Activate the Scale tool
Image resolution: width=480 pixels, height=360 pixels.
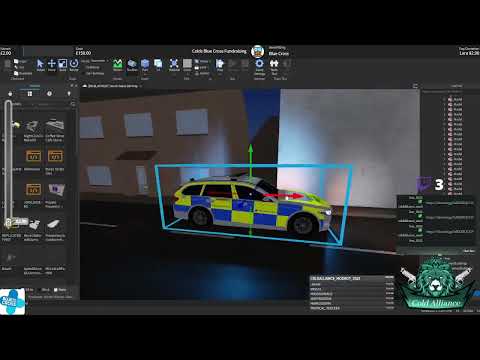pyautogui.click(x=63, y=65)
